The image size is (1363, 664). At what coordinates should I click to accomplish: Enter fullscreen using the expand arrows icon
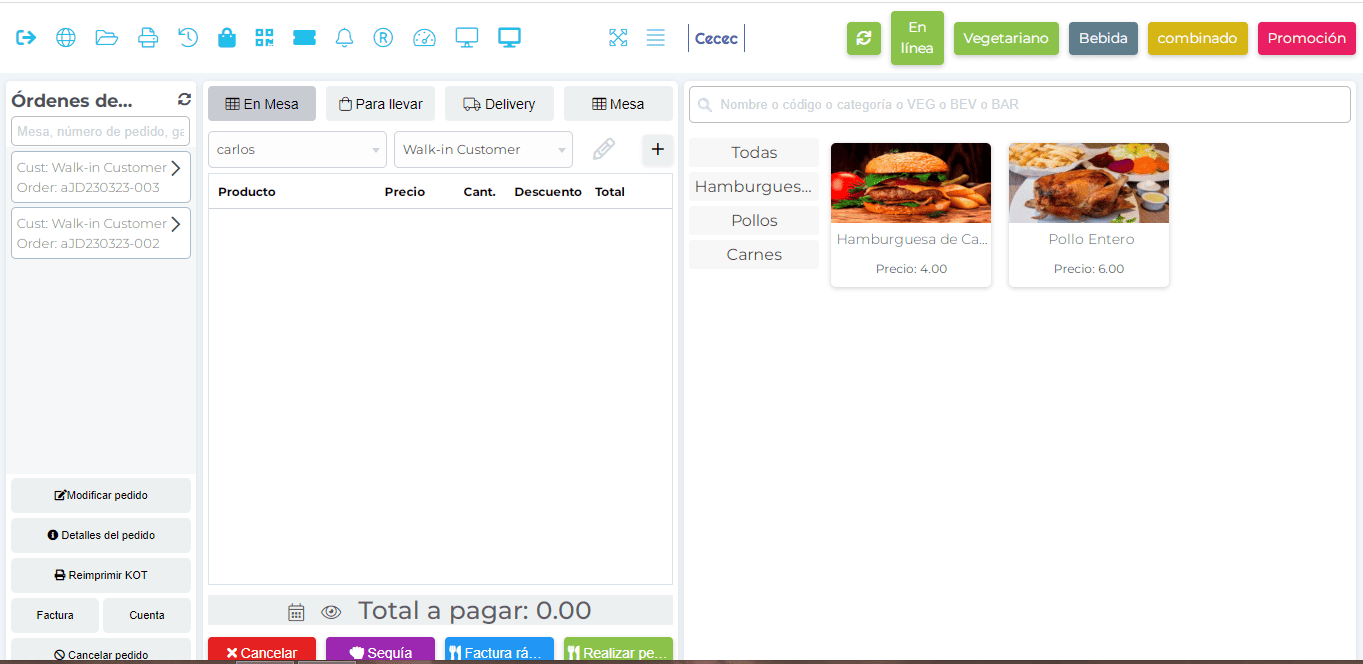coord(618,37)
